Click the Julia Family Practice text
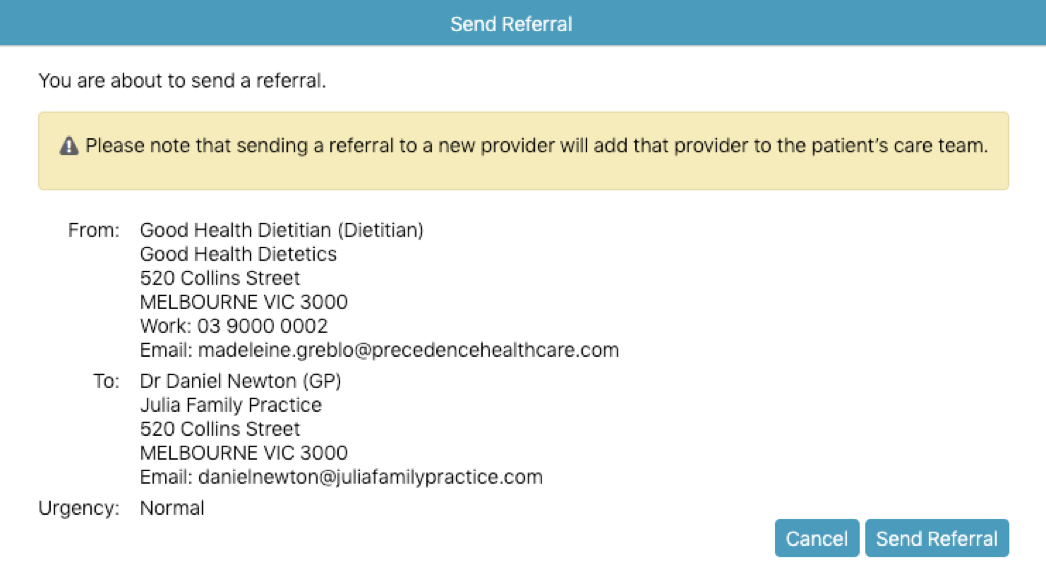Viewport: 1046px width, 574px height. pos(231,404)
